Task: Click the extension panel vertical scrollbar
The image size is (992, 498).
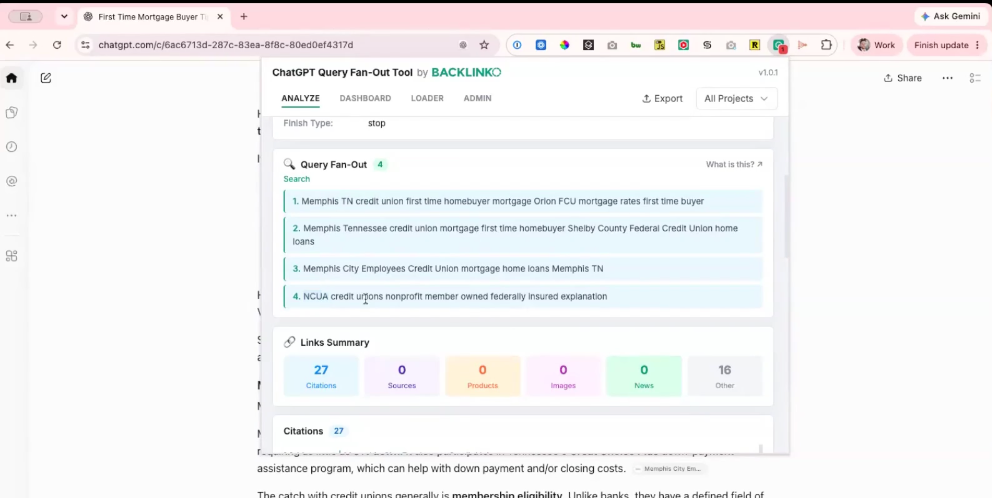Action: [786, 215]
